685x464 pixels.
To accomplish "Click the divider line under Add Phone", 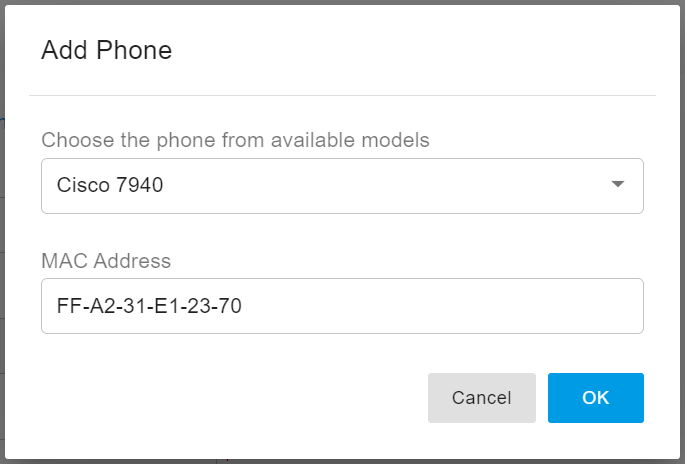I will (342, 96).
